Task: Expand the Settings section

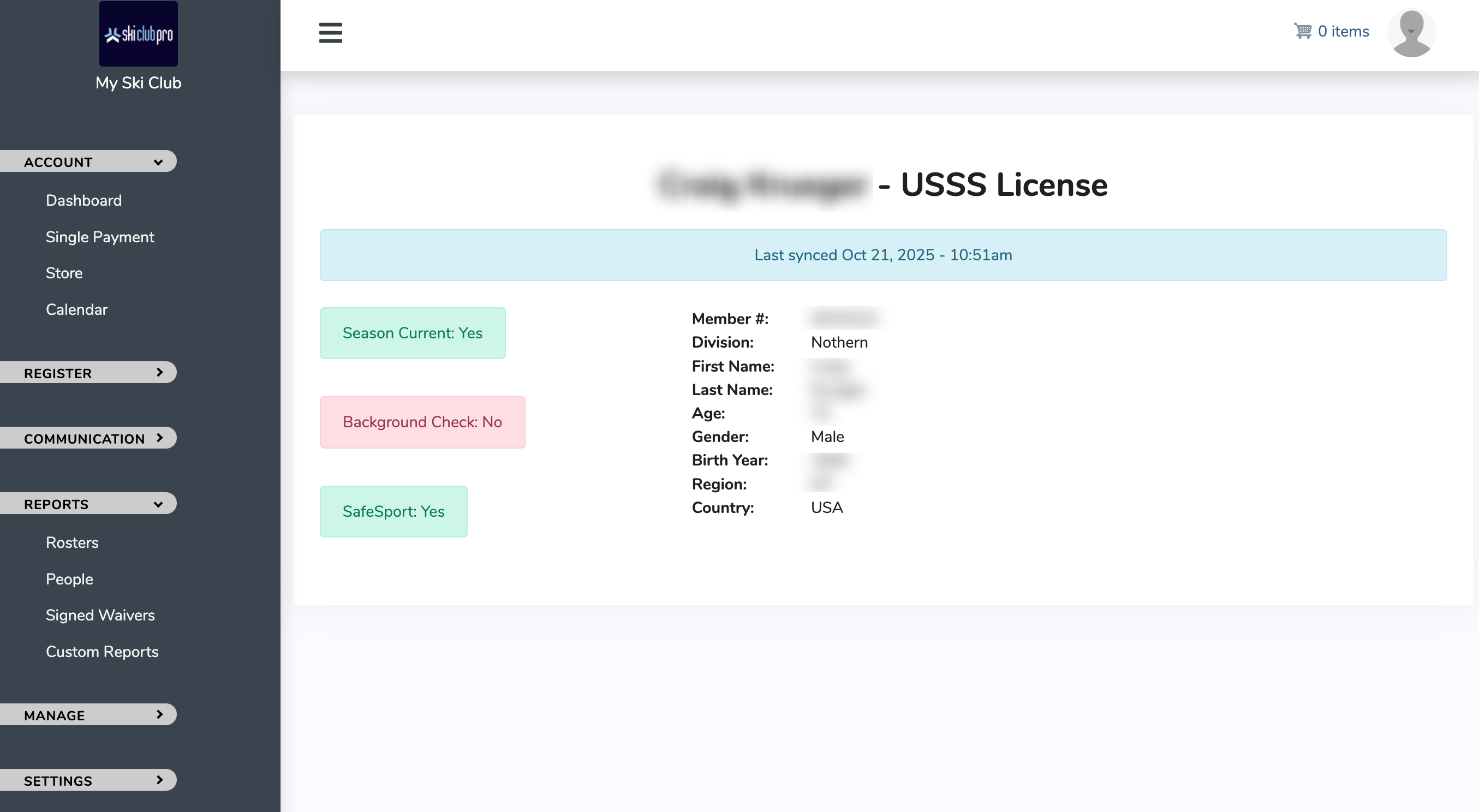Action: tap(88, 780)
